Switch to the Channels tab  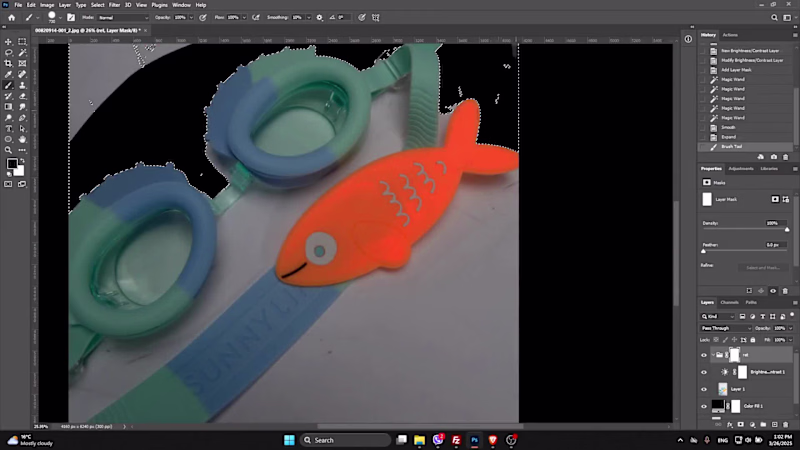[x=729, y=302]
